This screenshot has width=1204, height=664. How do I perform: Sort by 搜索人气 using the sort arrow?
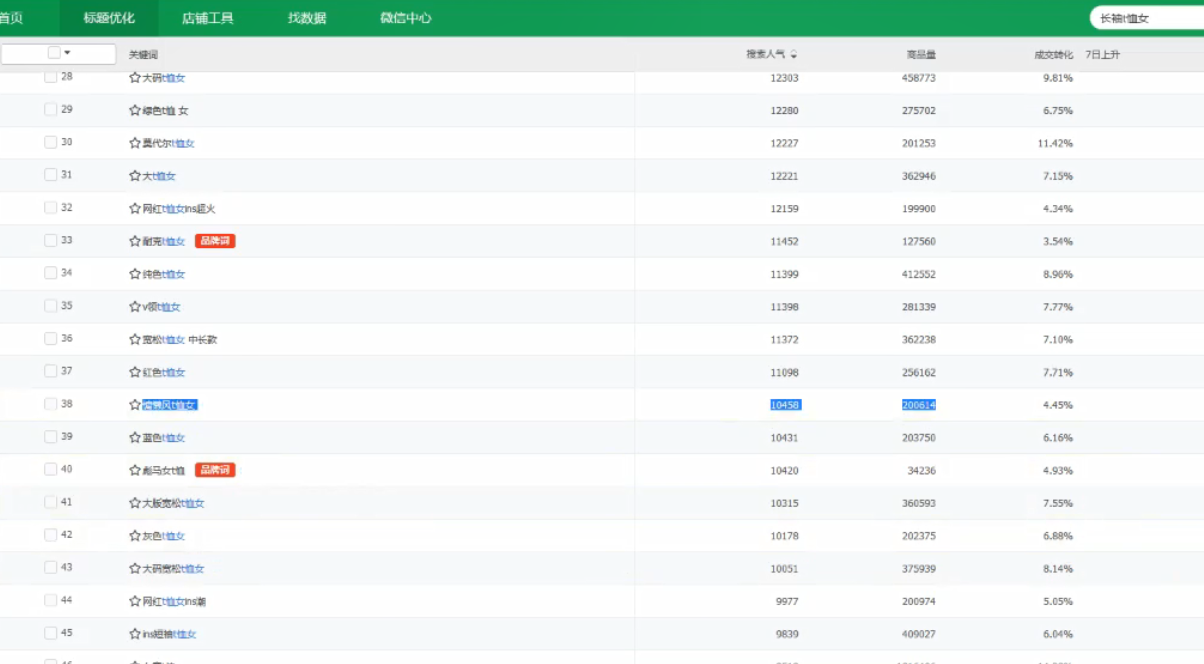pyautogui.click(x=794, y=55)
